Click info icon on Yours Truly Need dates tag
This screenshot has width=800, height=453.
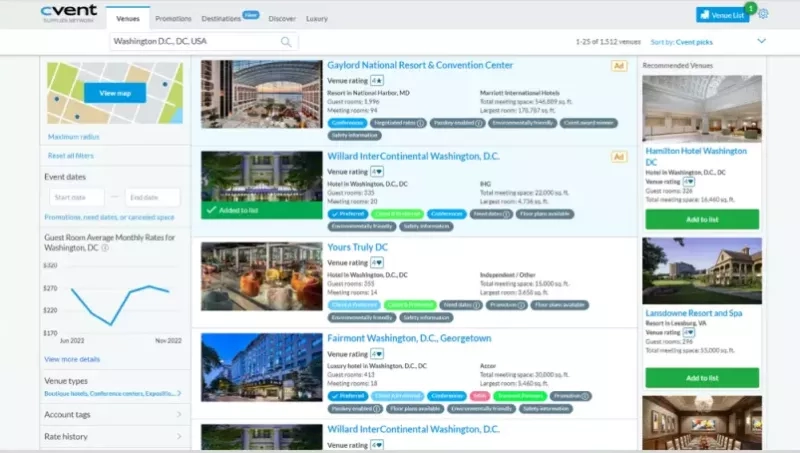477,305
